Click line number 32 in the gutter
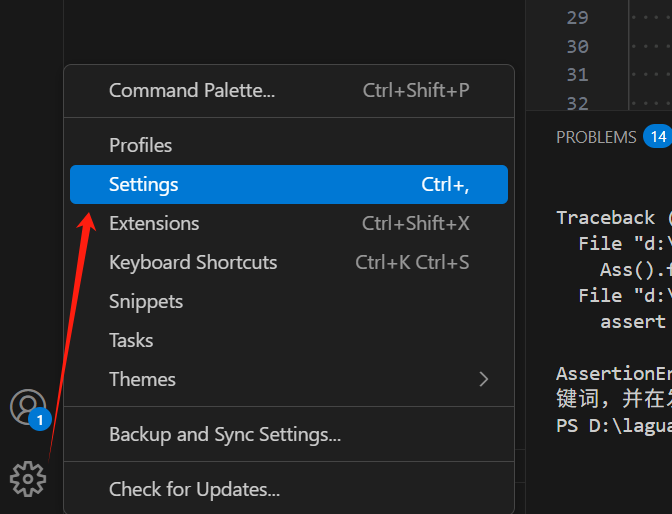The height and width of the screenshot is (514, 672). (x=578, y=103)
